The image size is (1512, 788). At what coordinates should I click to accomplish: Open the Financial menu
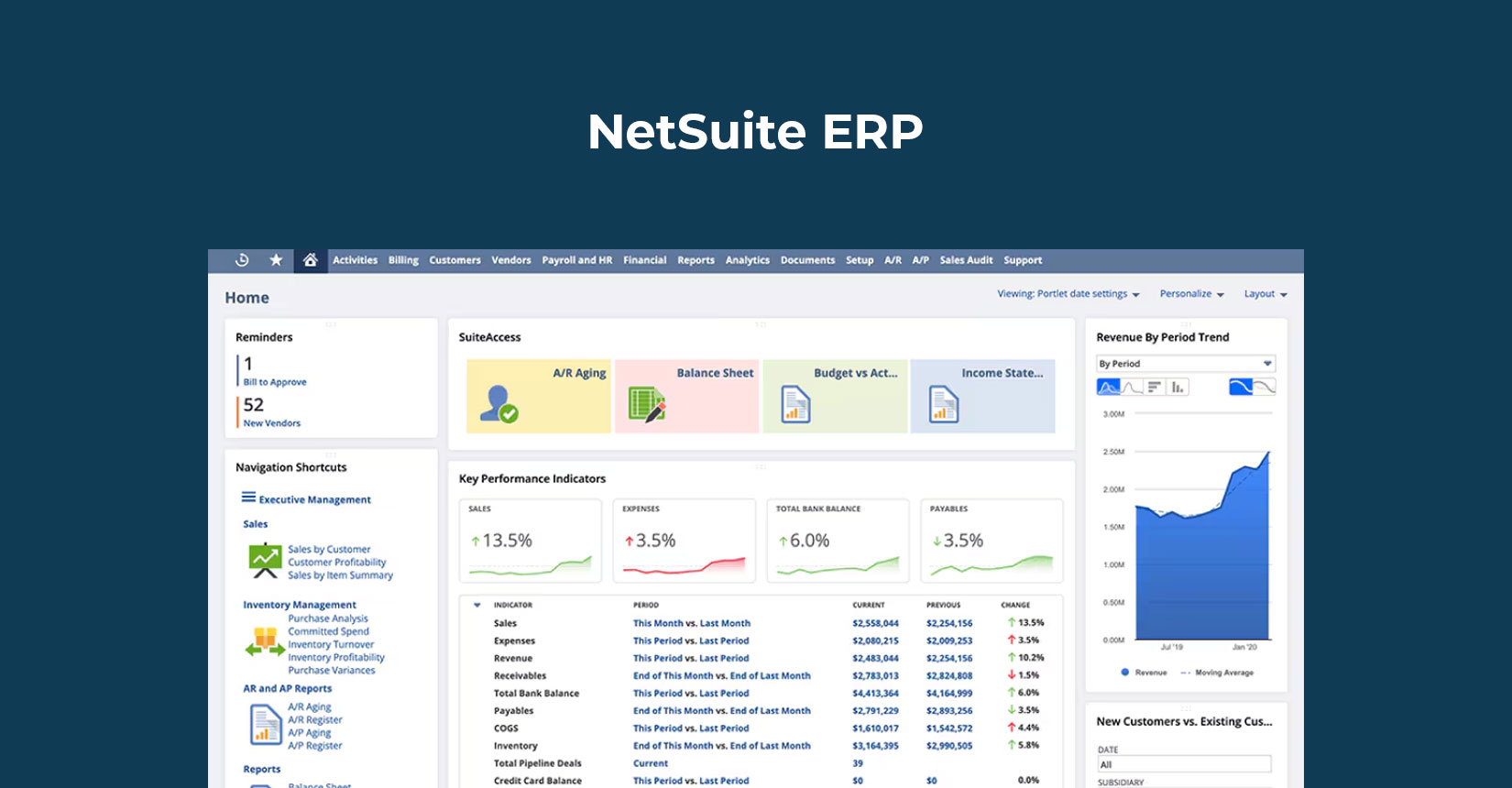[x=645, y=260]
